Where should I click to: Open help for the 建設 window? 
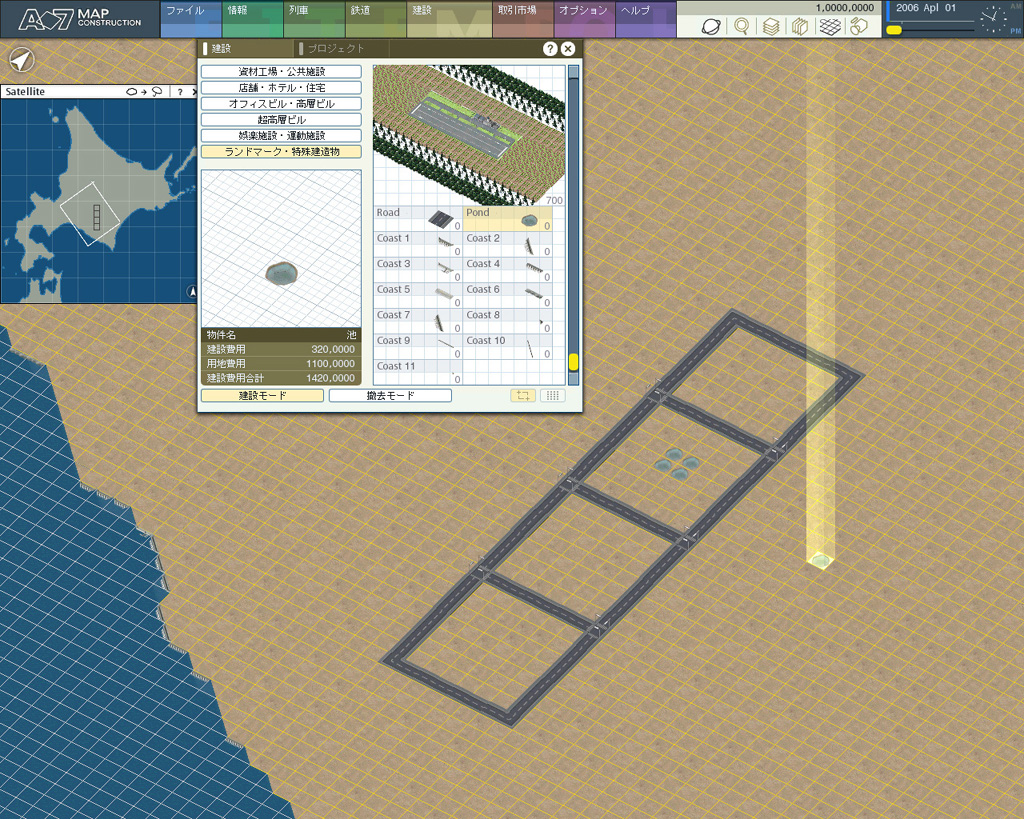point(550,48)
